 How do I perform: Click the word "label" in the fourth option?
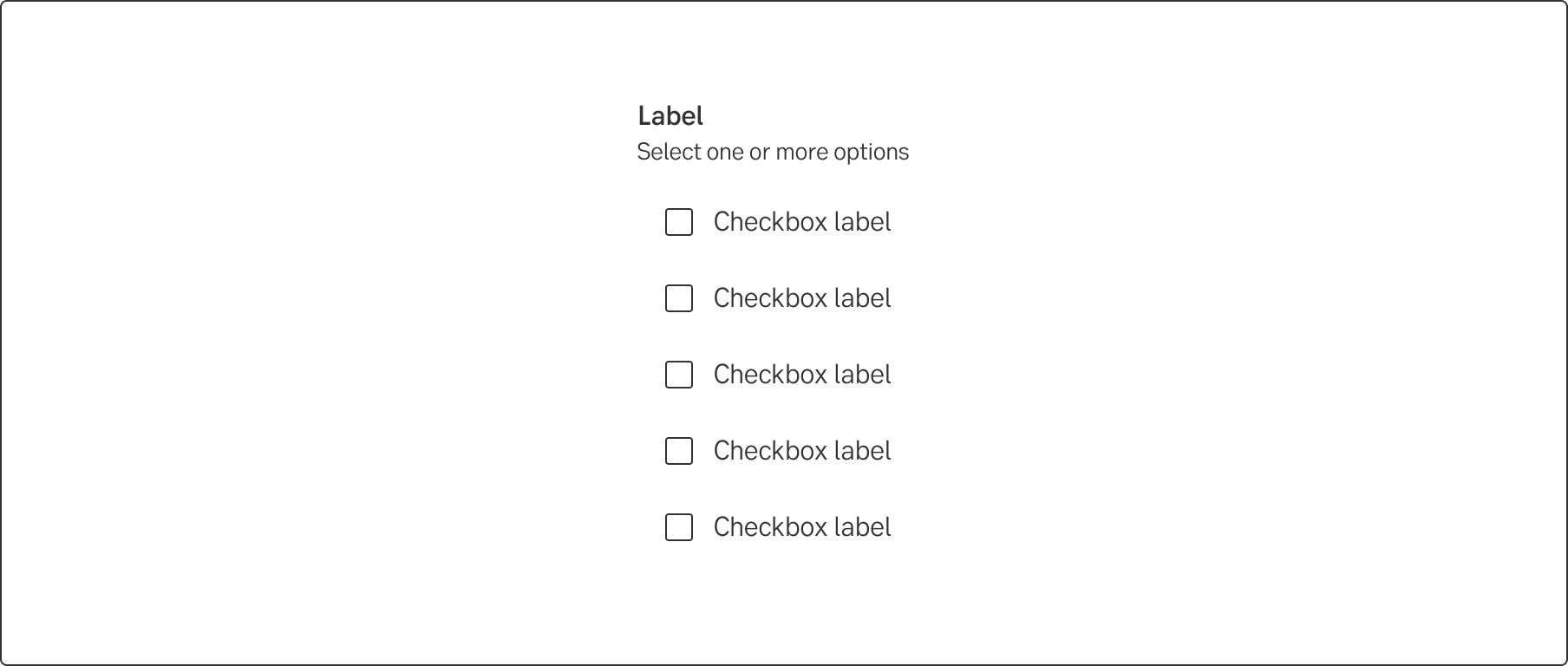point(862,451)
